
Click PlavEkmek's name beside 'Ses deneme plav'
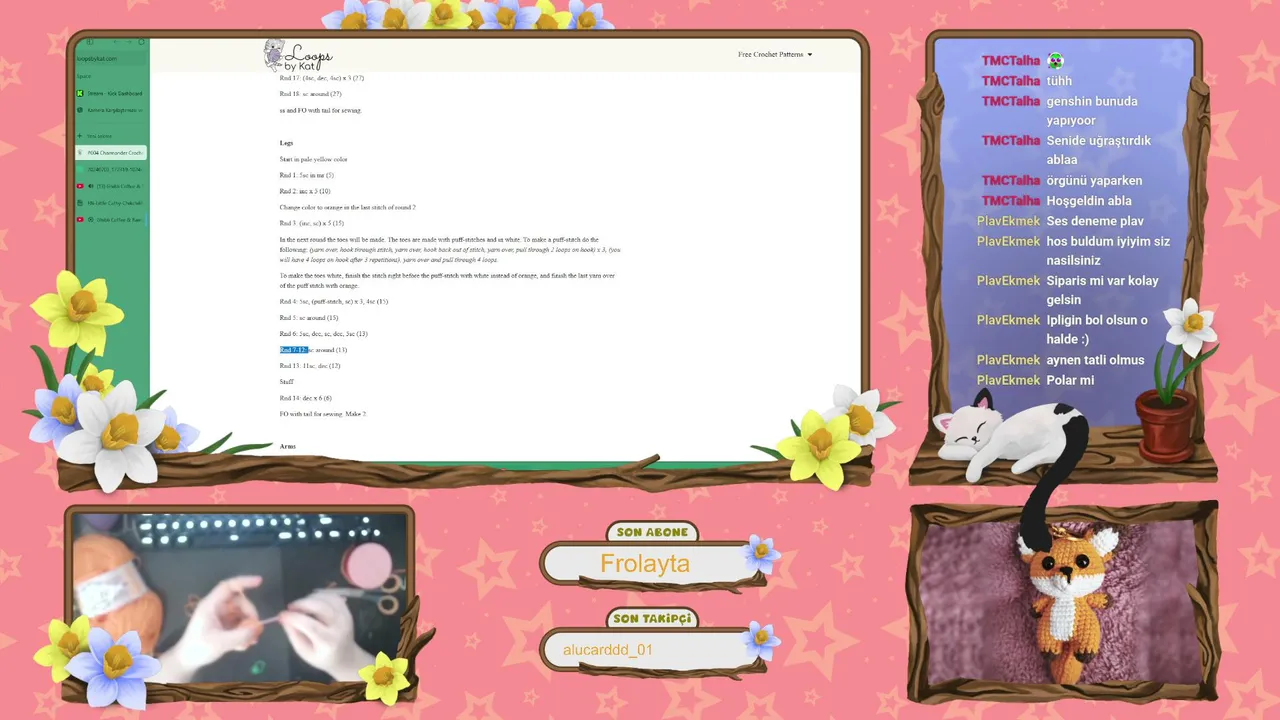[1008, 221]
